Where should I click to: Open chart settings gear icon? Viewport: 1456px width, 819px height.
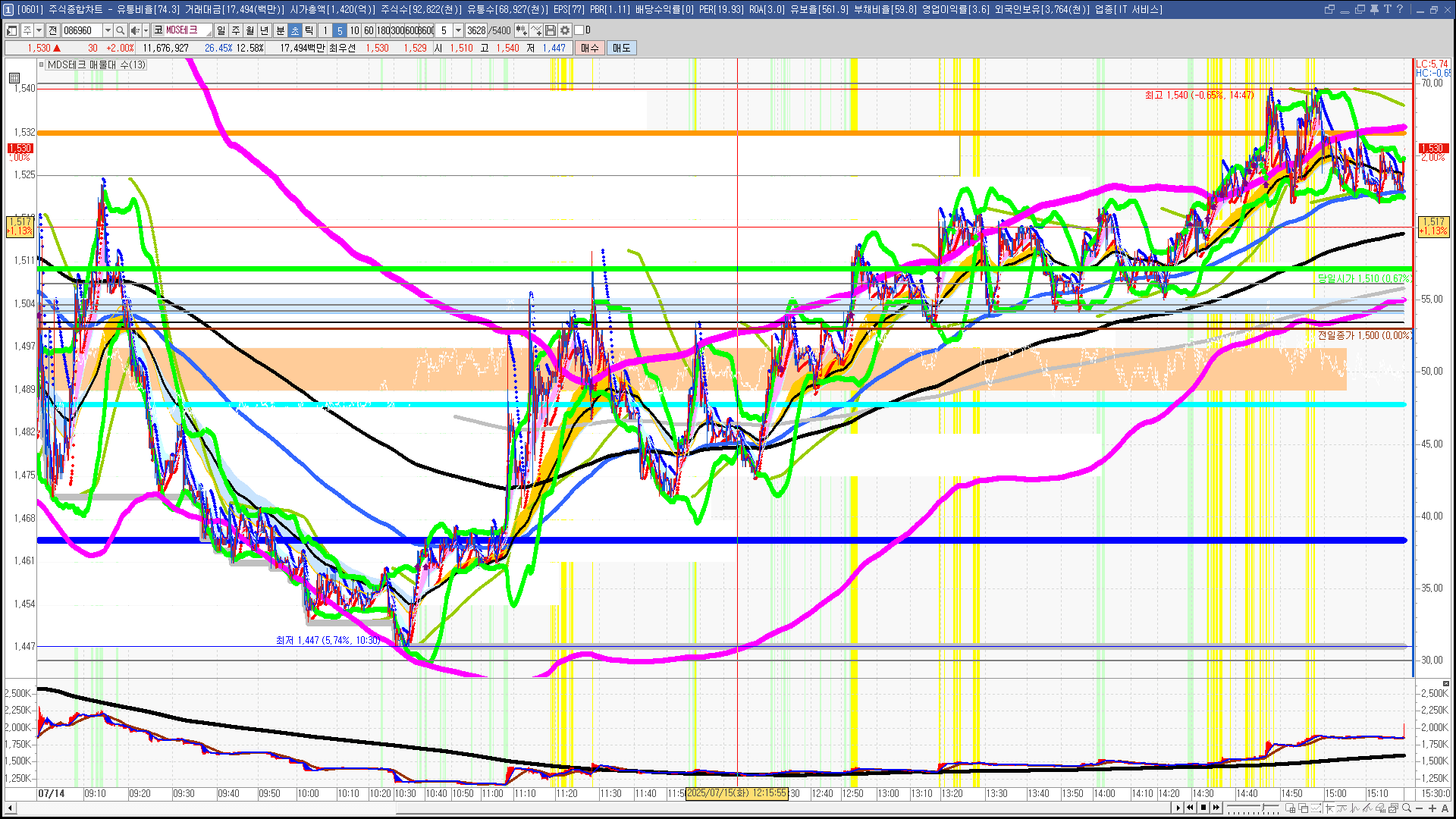coord(565,30)
